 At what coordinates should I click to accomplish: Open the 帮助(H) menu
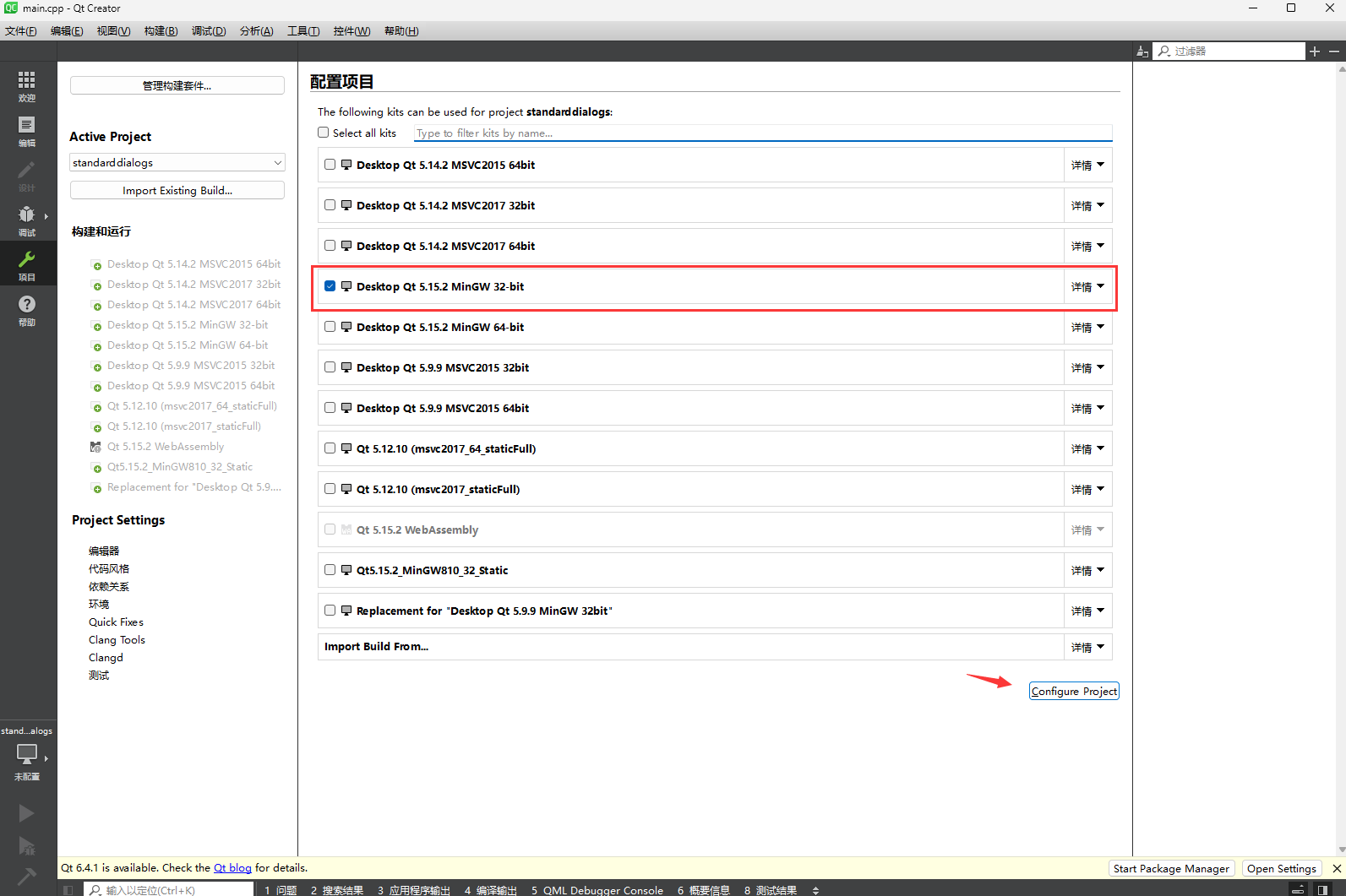pyautogui.click(x=401, y=31)
